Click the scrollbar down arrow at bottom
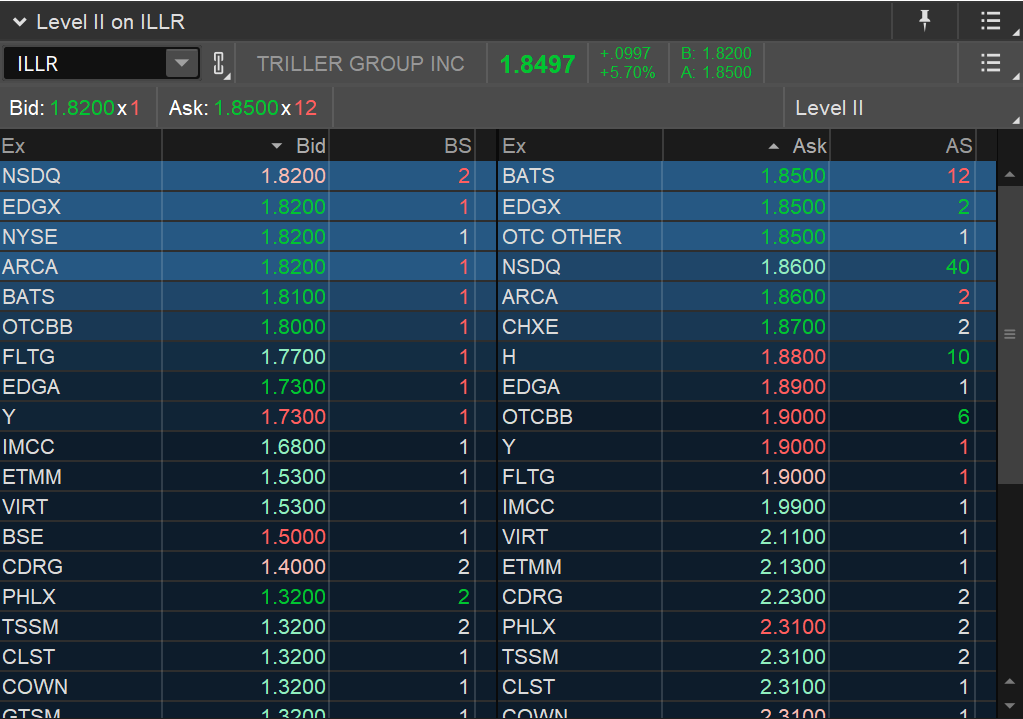Image resolution: width=1023 pixels, height=719 pixels. point(1009,705)
